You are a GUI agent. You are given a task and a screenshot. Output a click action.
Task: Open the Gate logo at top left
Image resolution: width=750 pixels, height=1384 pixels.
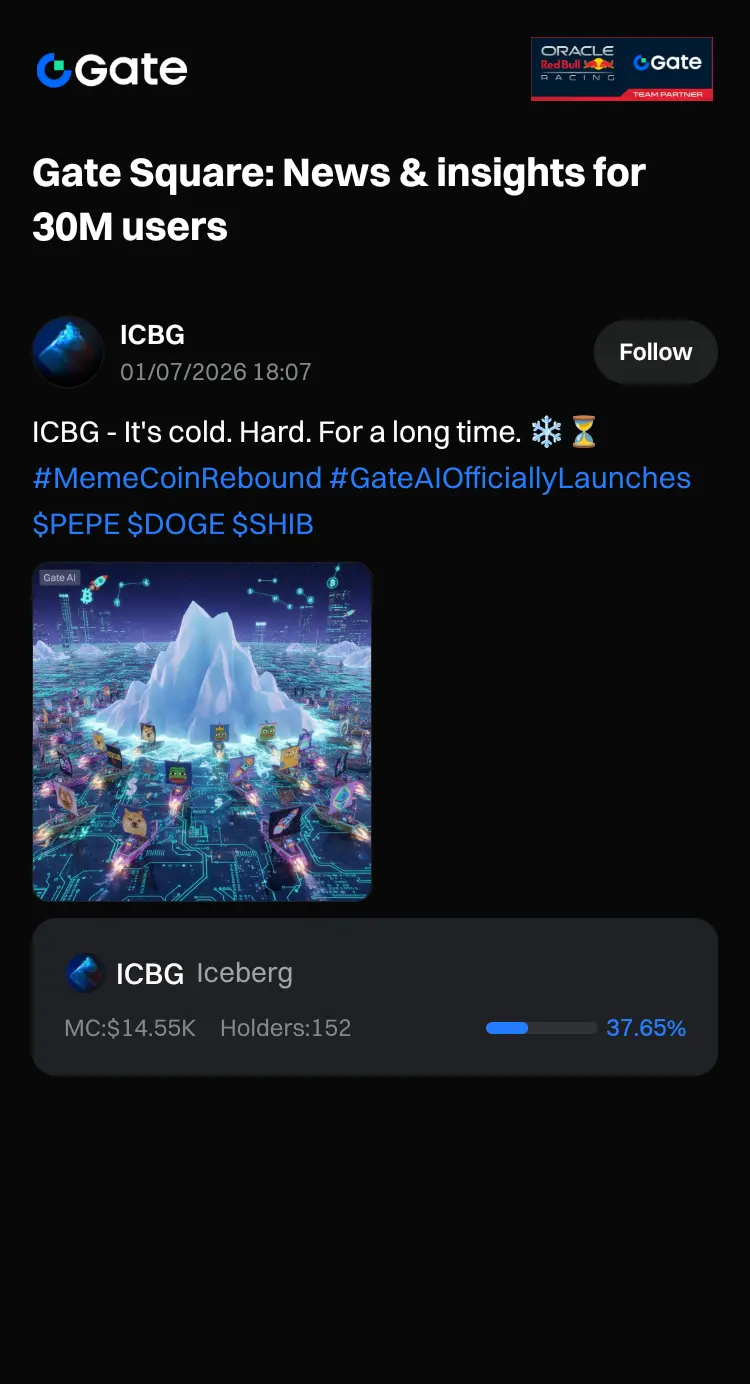click(112, 70)
